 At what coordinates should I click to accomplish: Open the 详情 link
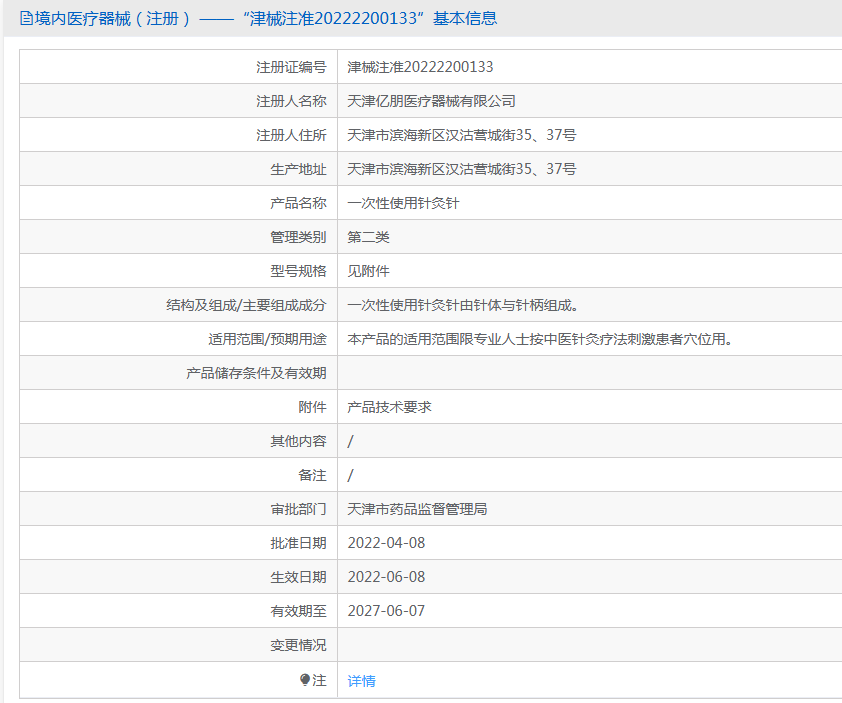point(361,680)
